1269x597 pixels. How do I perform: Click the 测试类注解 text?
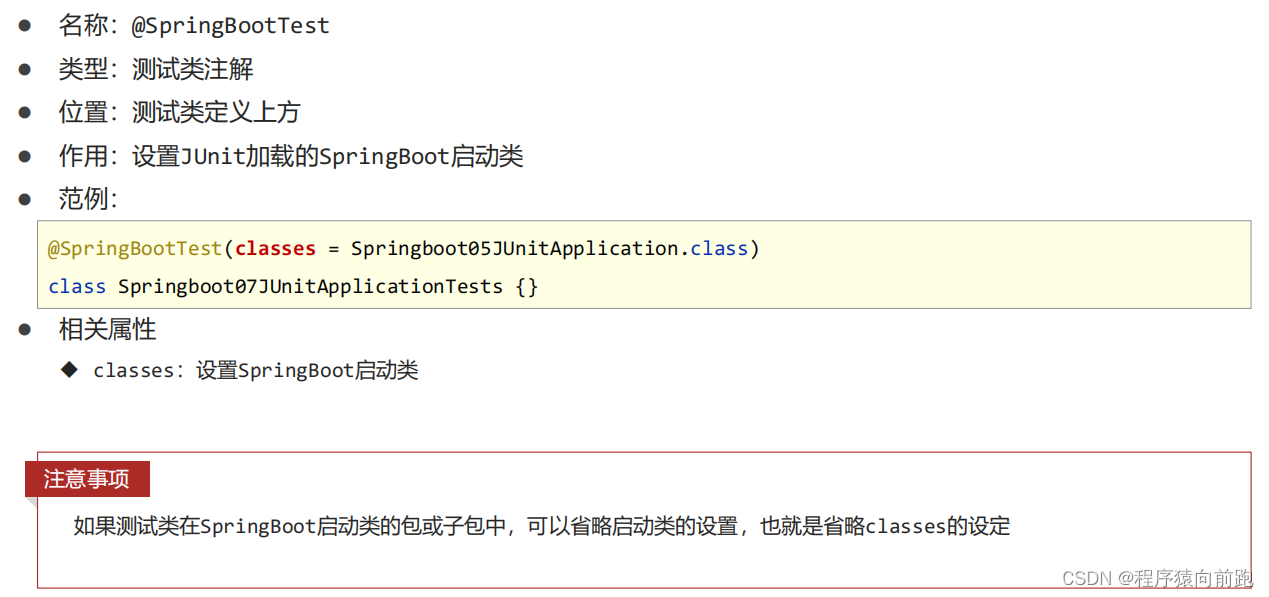point(192,69)
